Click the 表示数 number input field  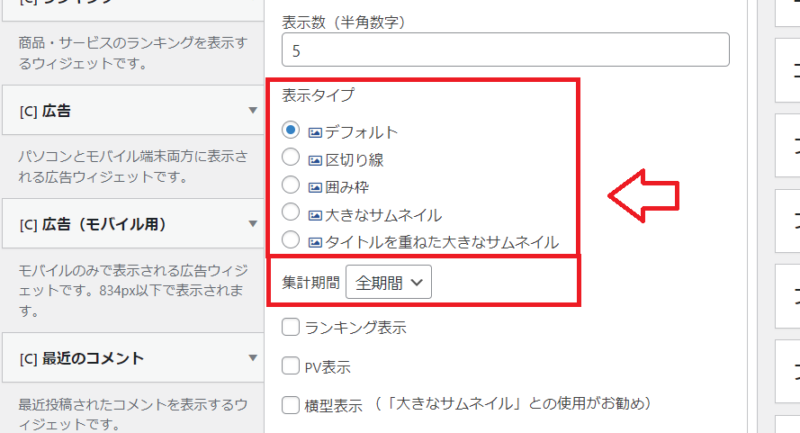[506, 50]
